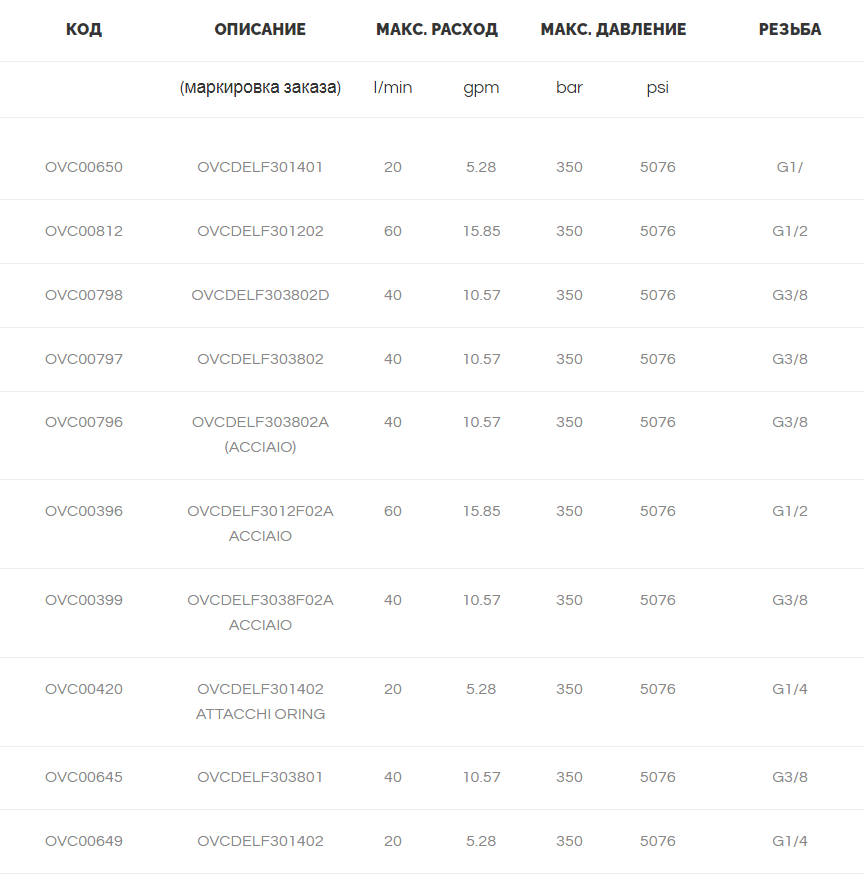Select product code OVC00796

coord(84,422)
